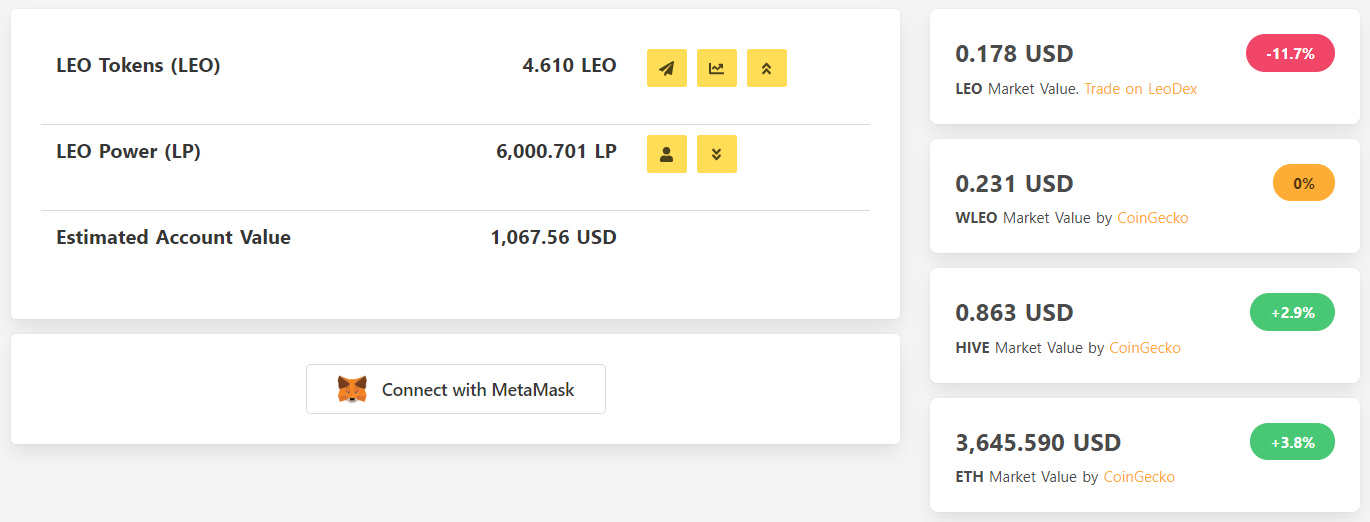Power down LEO with the double-down chevrons
This screenshot has width=1370, height=522.
[x=717, y=154]
